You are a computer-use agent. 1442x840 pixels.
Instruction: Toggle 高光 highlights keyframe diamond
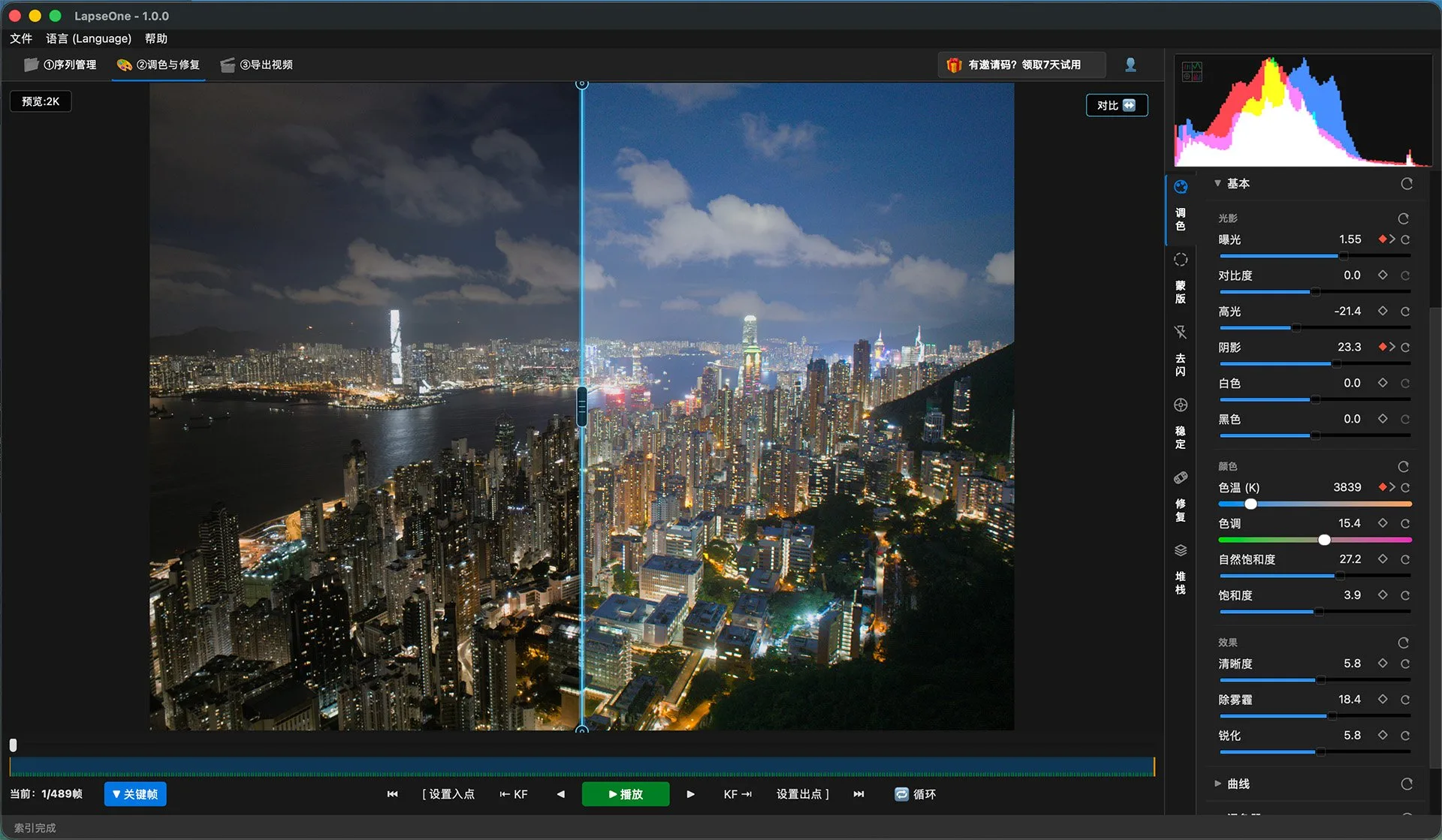click(1383, 312)
